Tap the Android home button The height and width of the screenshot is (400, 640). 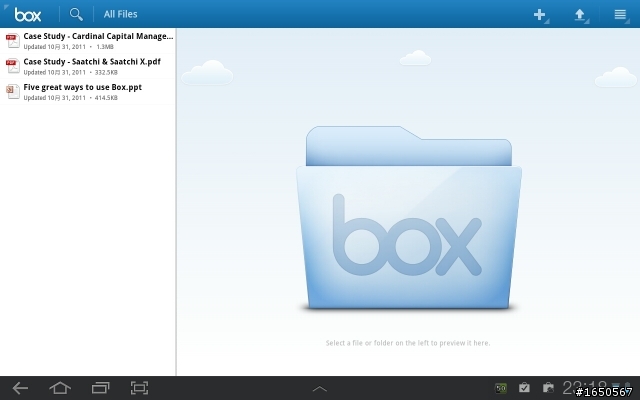coord(60,388)
